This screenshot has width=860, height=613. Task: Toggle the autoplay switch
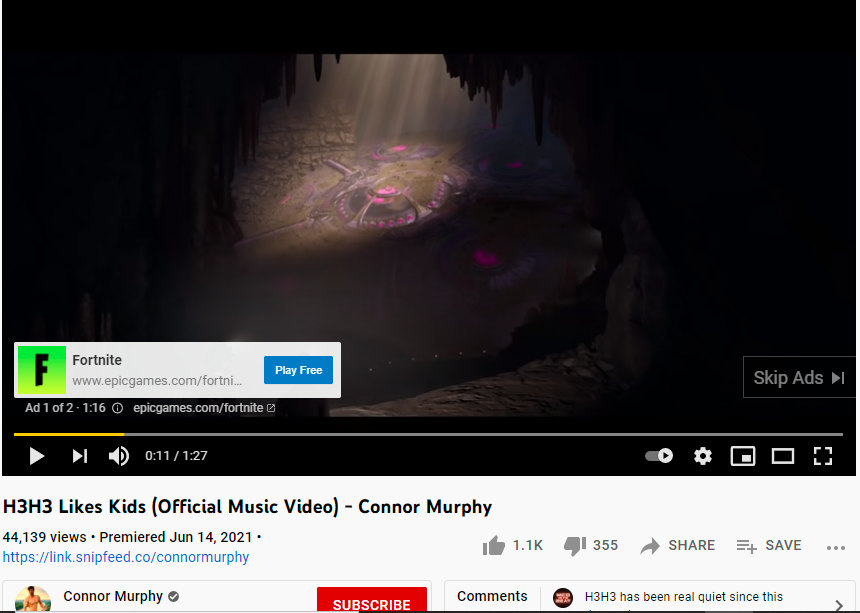pos(659,456)
